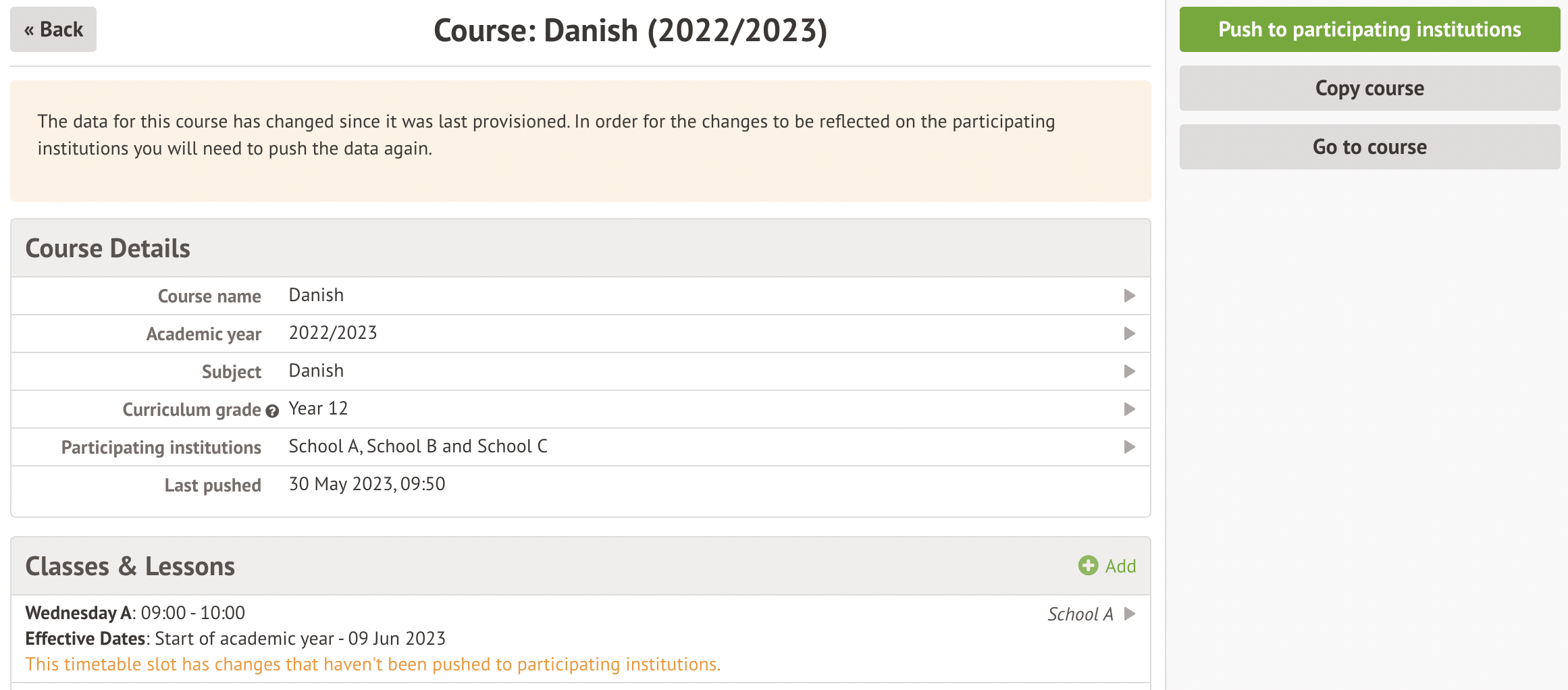Expand the Curriculum grade row arrow
Image resolution: width=1568 pixels, height=690 pixels.
point(1129,409)
